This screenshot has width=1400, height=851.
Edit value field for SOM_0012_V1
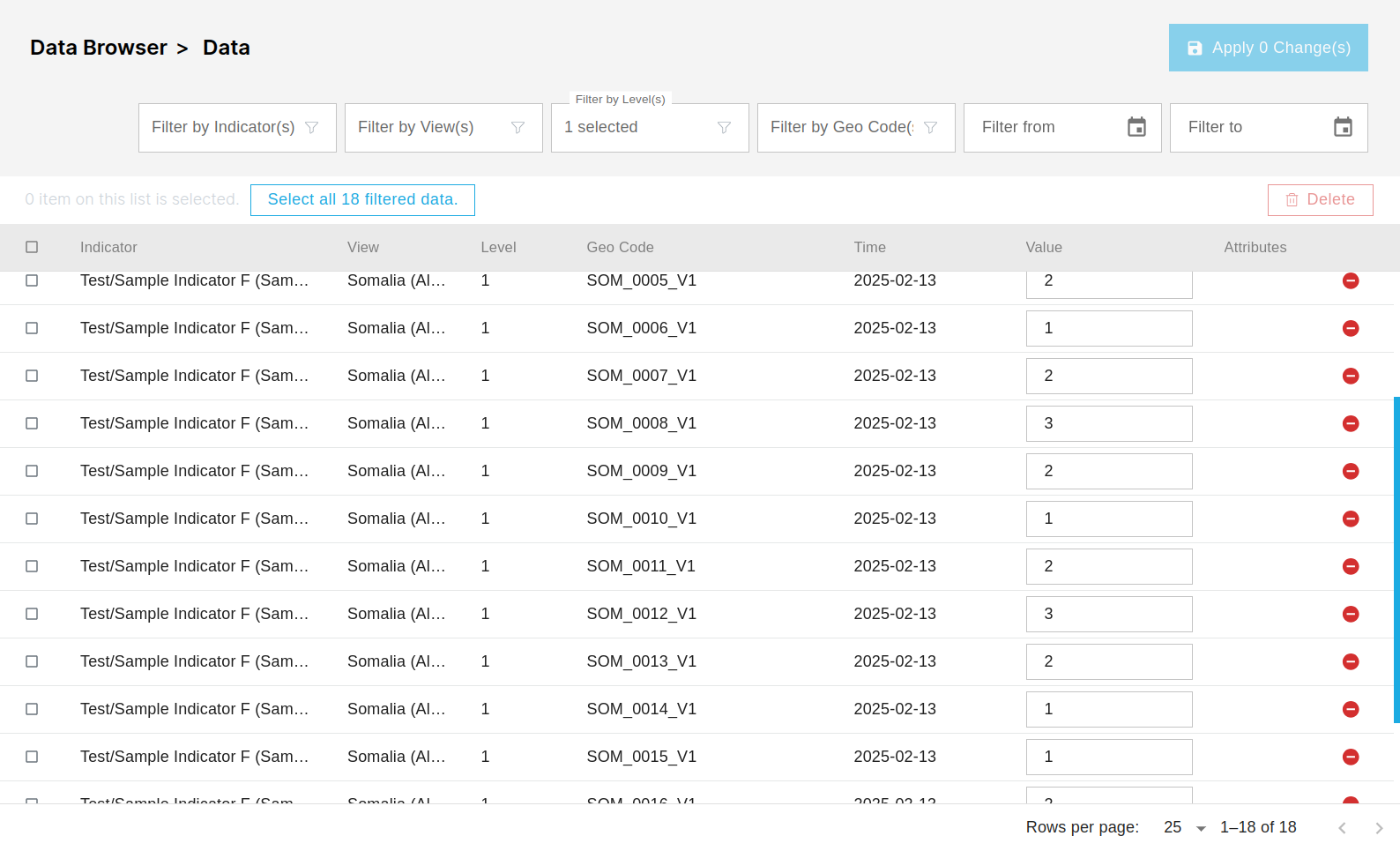pyautogui.click(x=1109, y=614)
